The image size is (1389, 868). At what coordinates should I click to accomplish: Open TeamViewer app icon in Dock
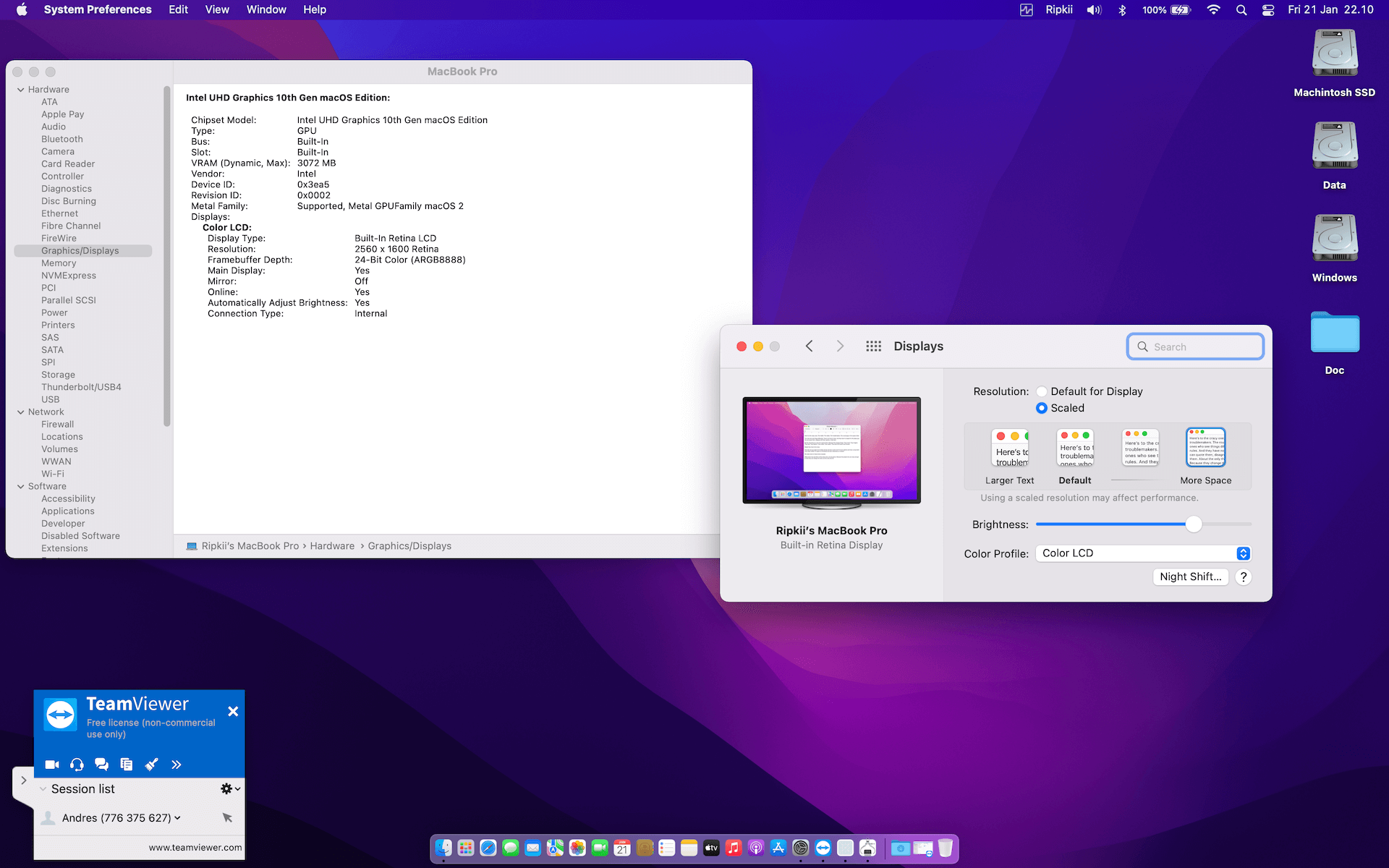coord(823,848)
